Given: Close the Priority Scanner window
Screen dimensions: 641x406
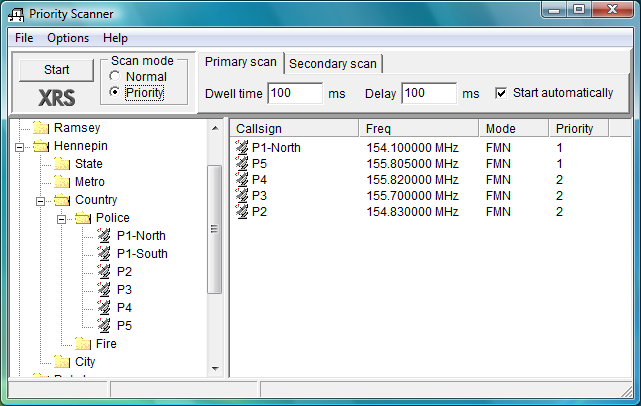Looking at the screenshot, I should coord(612,9).
